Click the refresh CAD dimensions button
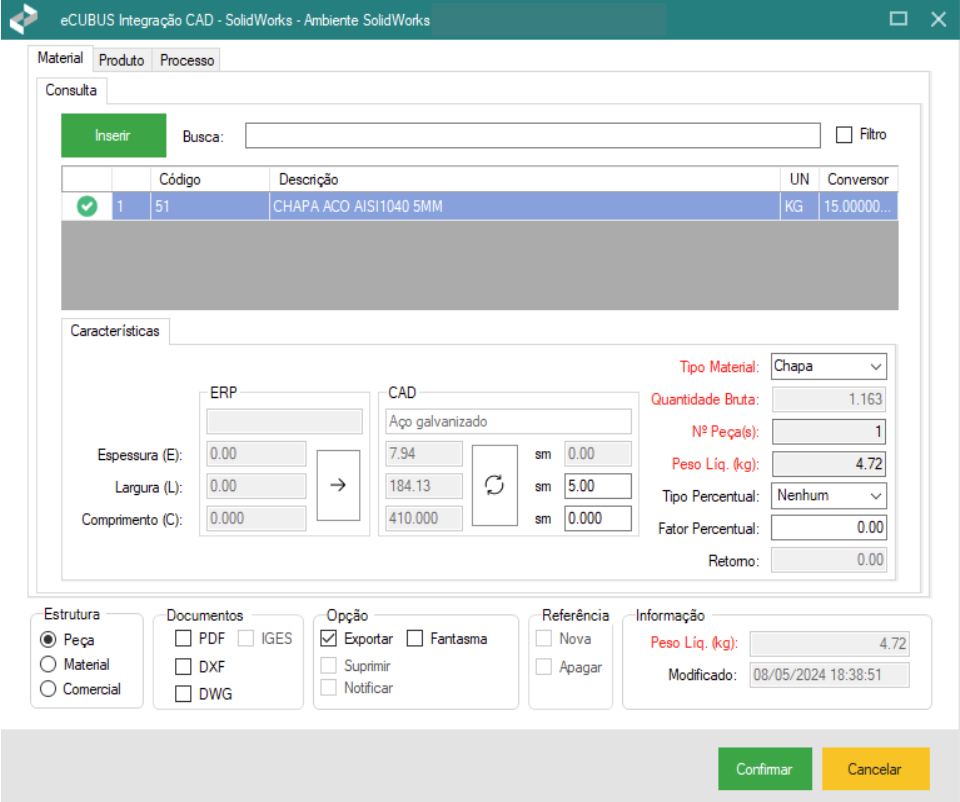Screen dimensions: 960x802 pyautogui.click(x=494, y=485)
